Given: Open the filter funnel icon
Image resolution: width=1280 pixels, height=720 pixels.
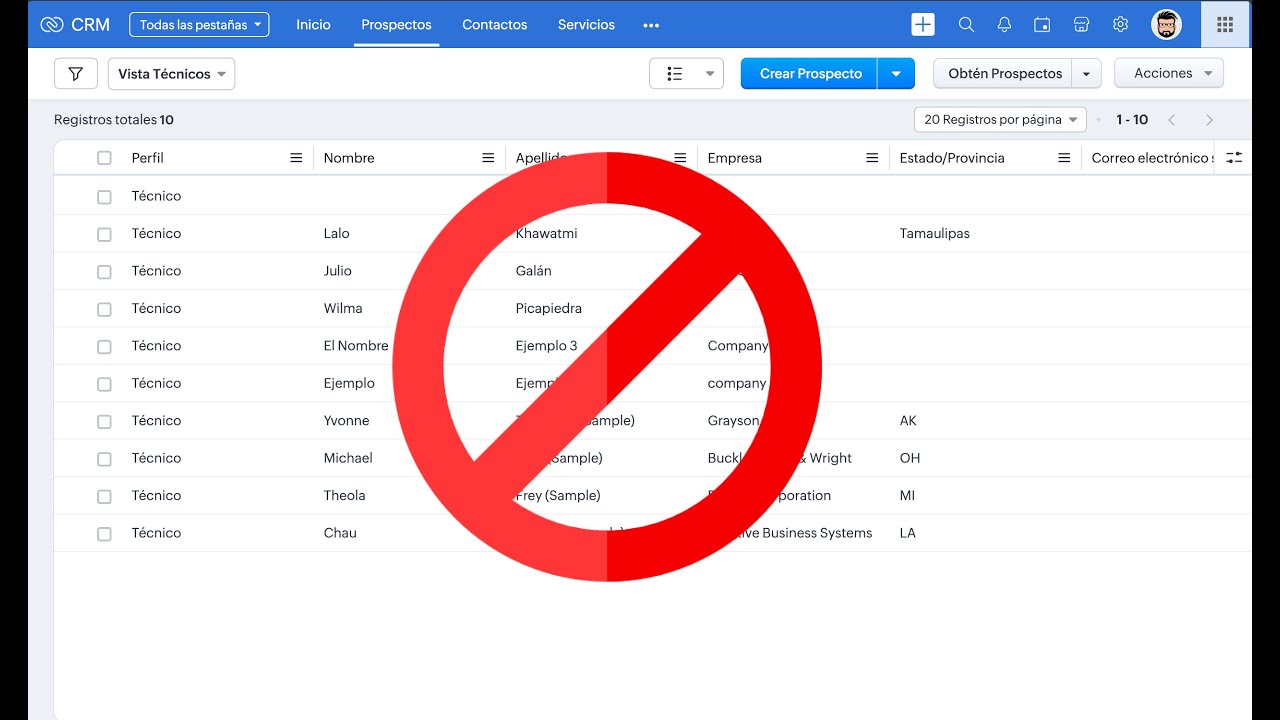Looking at the screenshot, I should [x=76, y=73].
